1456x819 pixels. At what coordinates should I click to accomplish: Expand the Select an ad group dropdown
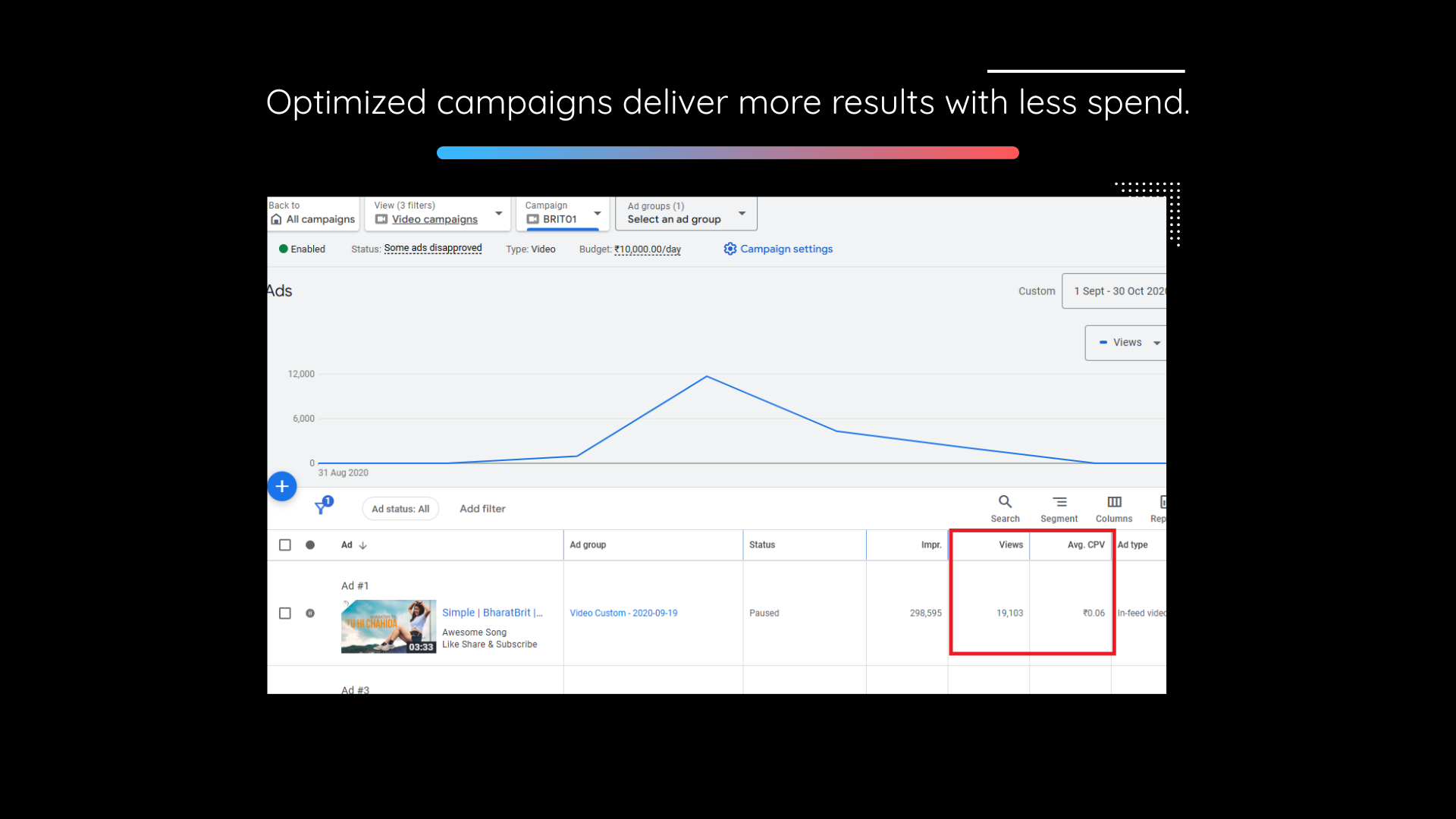(742, 213)
